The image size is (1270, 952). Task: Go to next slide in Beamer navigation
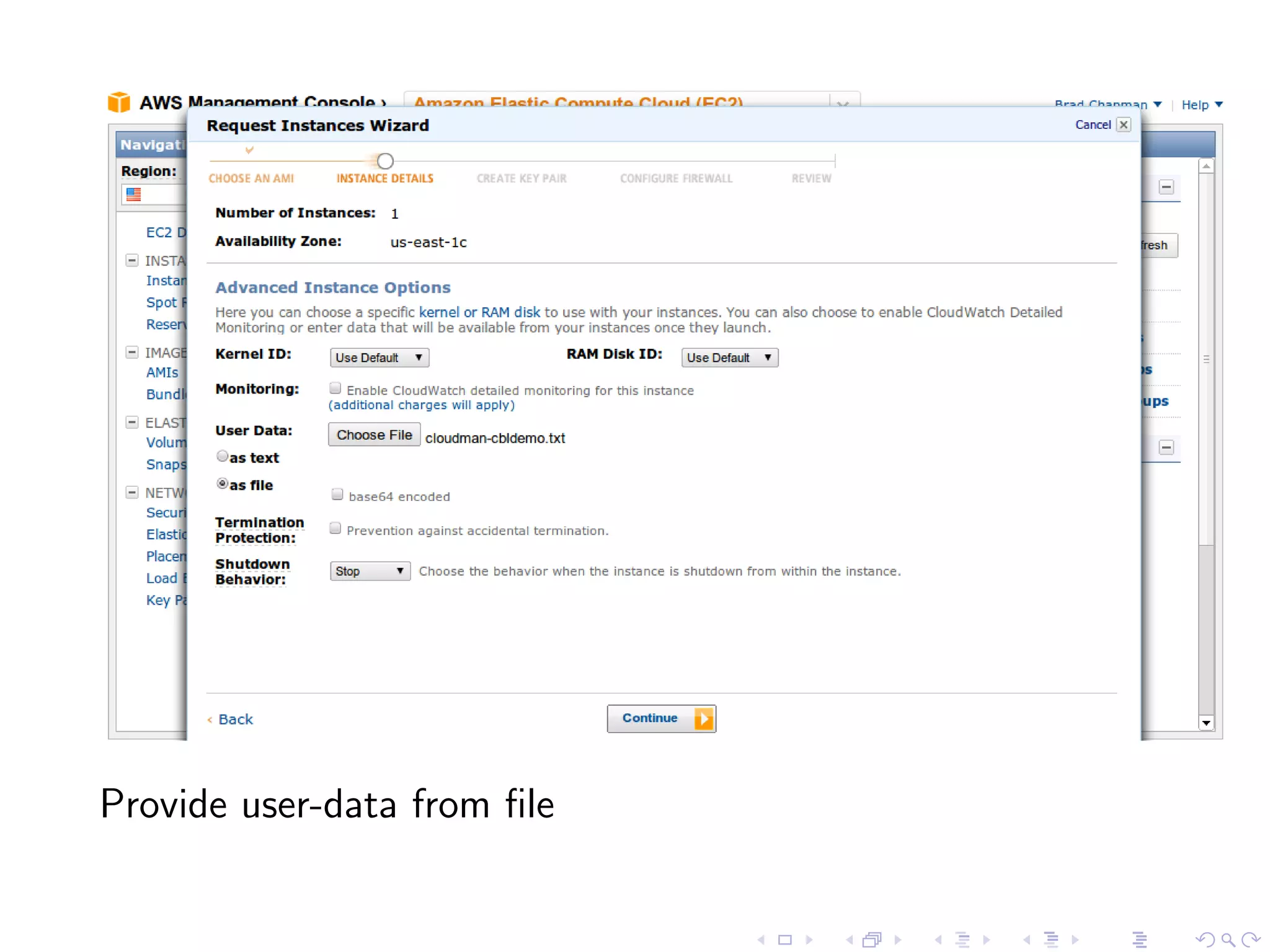point(809,940)
